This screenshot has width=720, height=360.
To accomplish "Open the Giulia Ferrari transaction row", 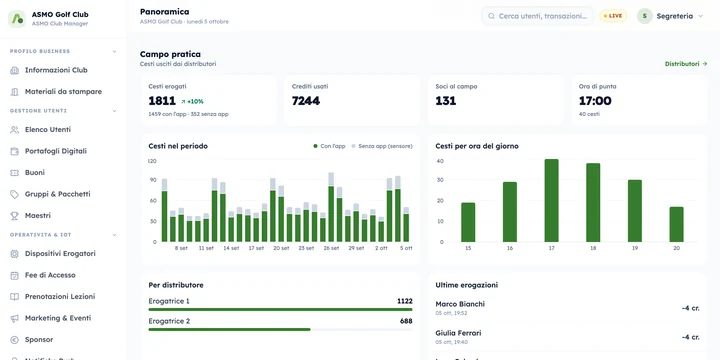I will [567, 337].
